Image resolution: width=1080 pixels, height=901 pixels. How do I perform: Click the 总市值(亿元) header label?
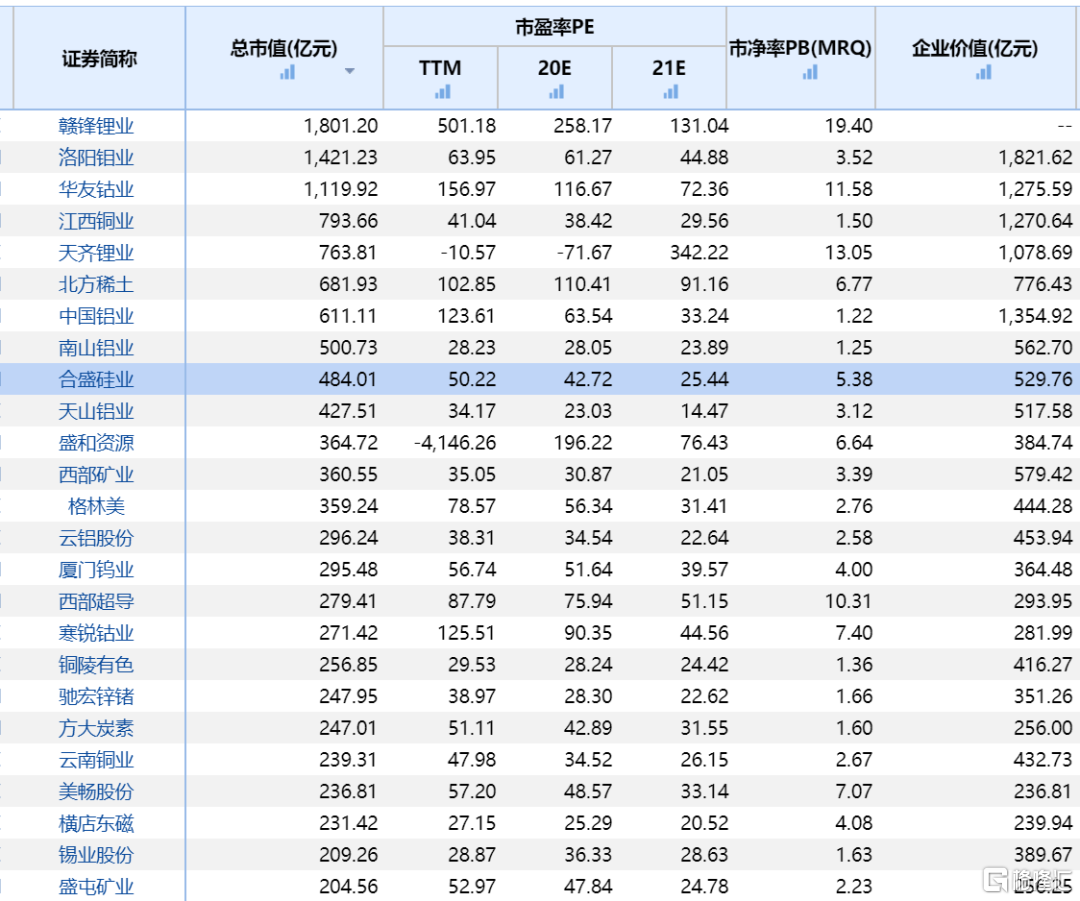pyautogui.click(x=284, y=48)
